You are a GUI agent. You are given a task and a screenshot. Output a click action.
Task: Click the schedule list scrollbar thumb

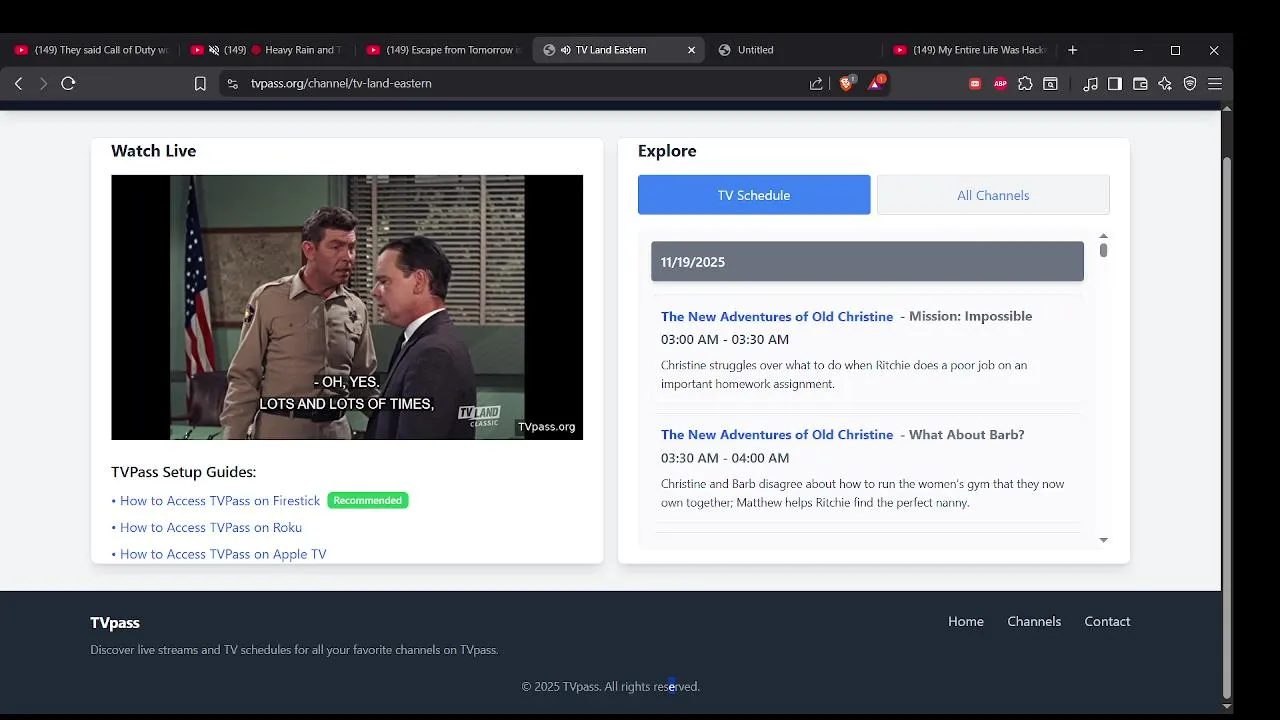click(1103, 250)
